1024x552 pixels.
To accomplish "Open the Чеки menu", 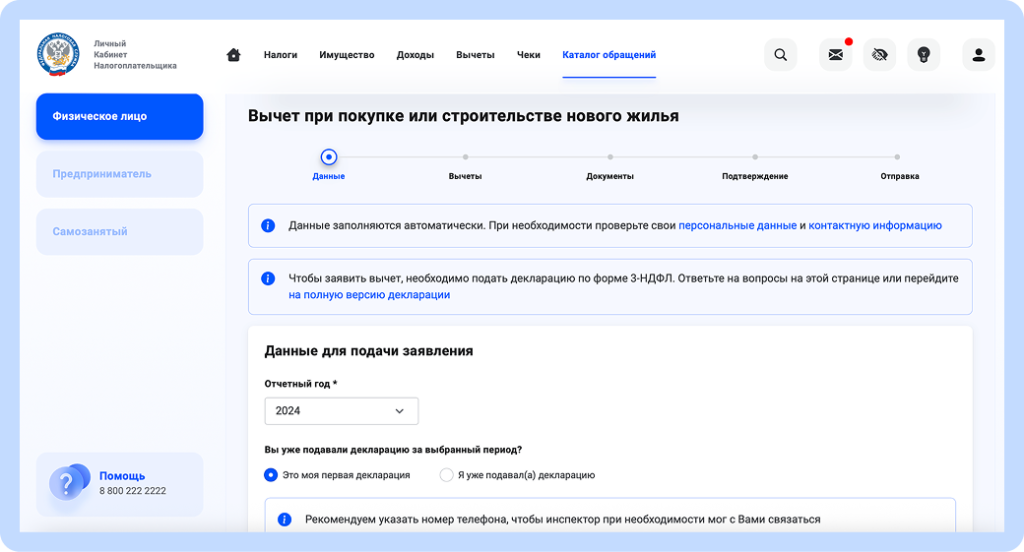I will click(x=528, y=55).
